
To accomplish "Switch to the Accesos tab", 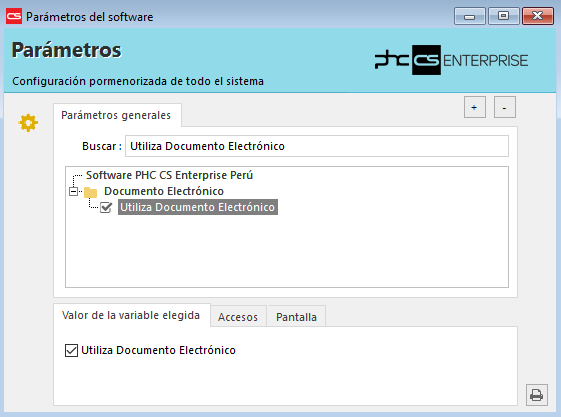I will [x=238, y=317].
